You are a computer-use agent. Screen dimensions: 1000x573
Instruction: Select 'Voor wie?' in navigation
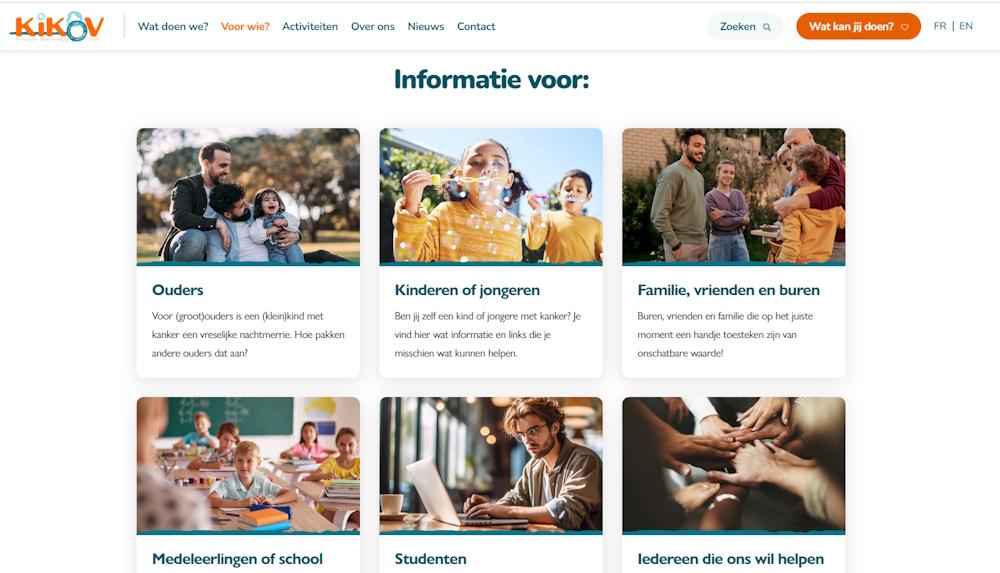[x=245, y=26]
